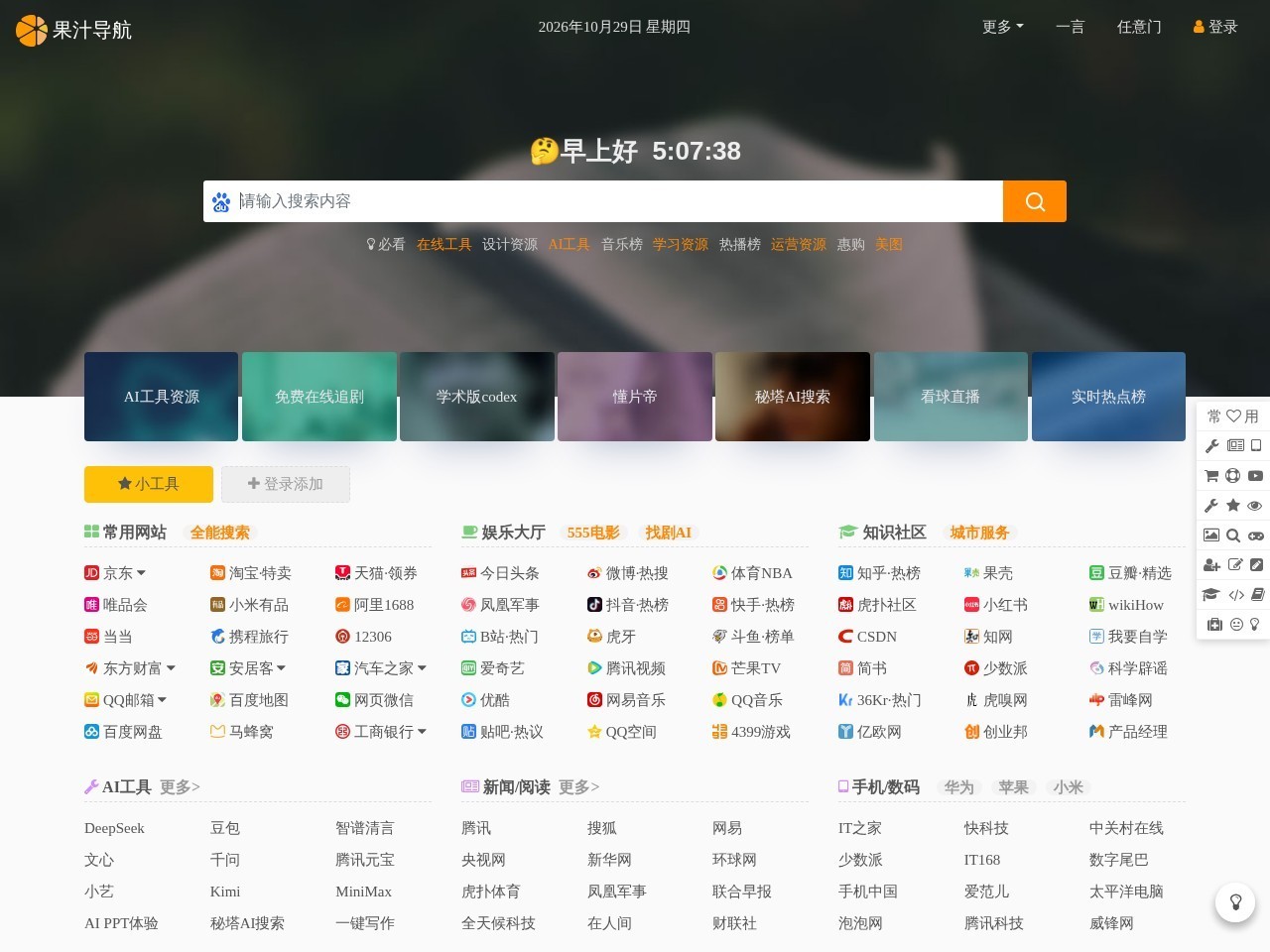1270x952 pixels.
Task: Open the 华为 tag beside 手机/数码
Action: coord(958,787)
